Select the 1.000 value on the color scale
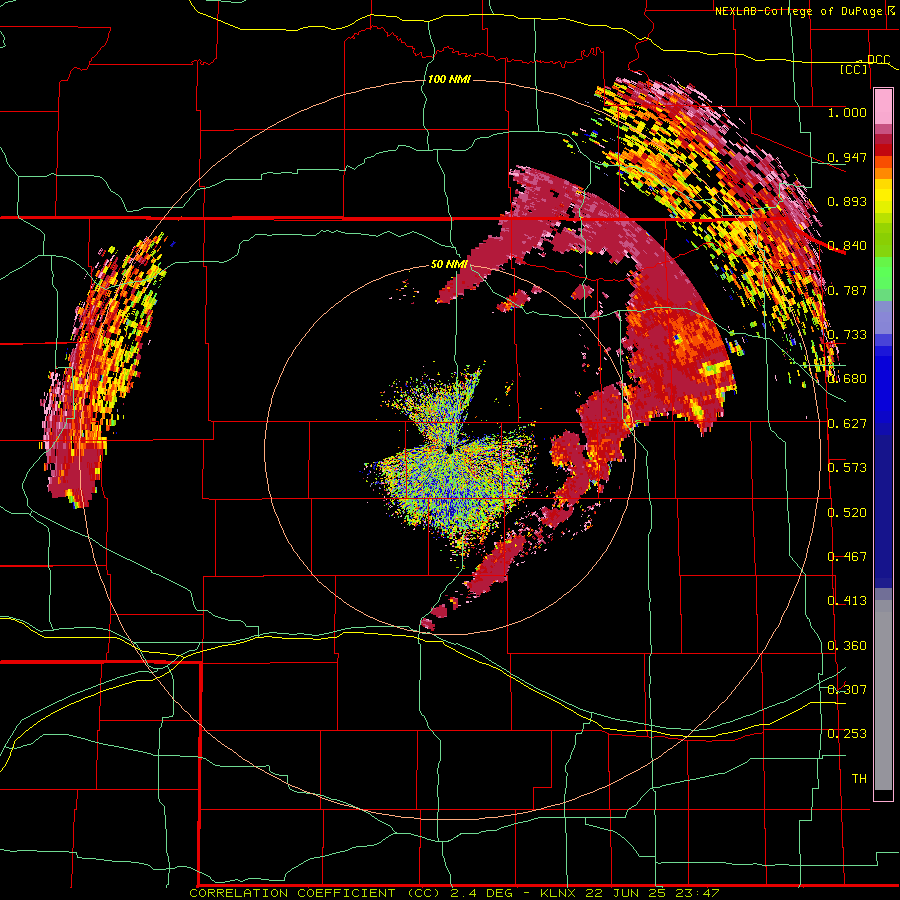The image size is (900, 900). coord(847,112)
